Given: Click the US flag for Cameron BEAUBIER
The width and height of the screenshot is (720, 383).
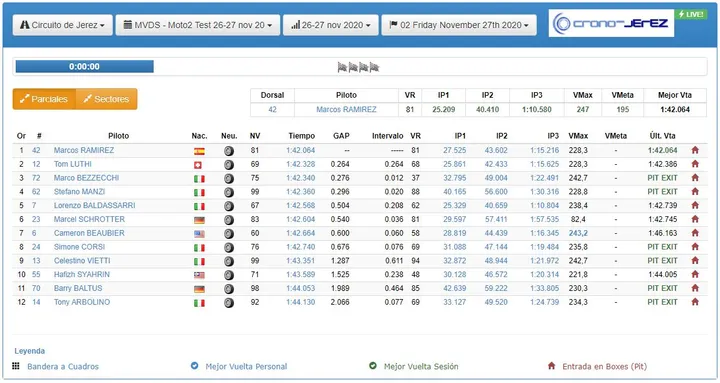Looking at the screenshot, I should (x=199, y=234).
